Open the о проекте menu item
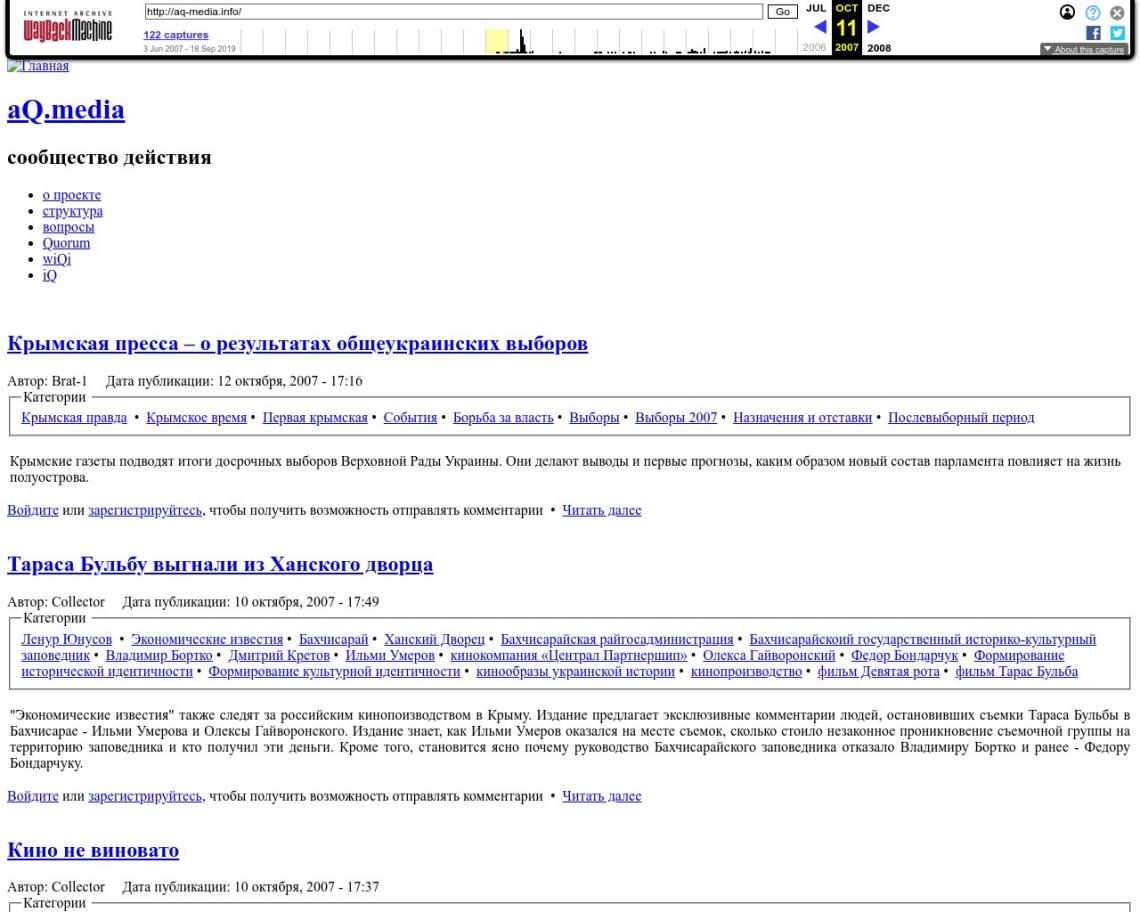The width and height of the screenshot is (1140, 912). tap(72, 195)
